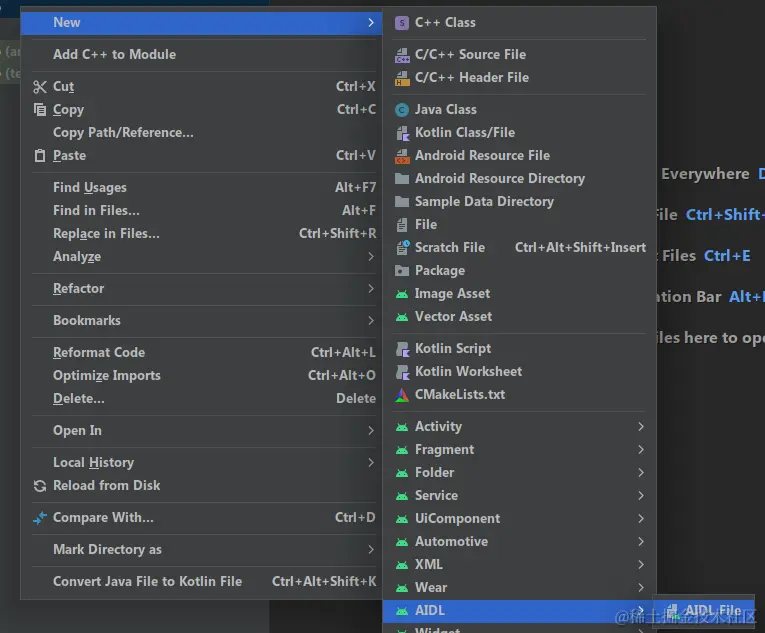This screenshot has width=765, height=633.
Task: Click the Java Class icon
Action: point(402,110)
